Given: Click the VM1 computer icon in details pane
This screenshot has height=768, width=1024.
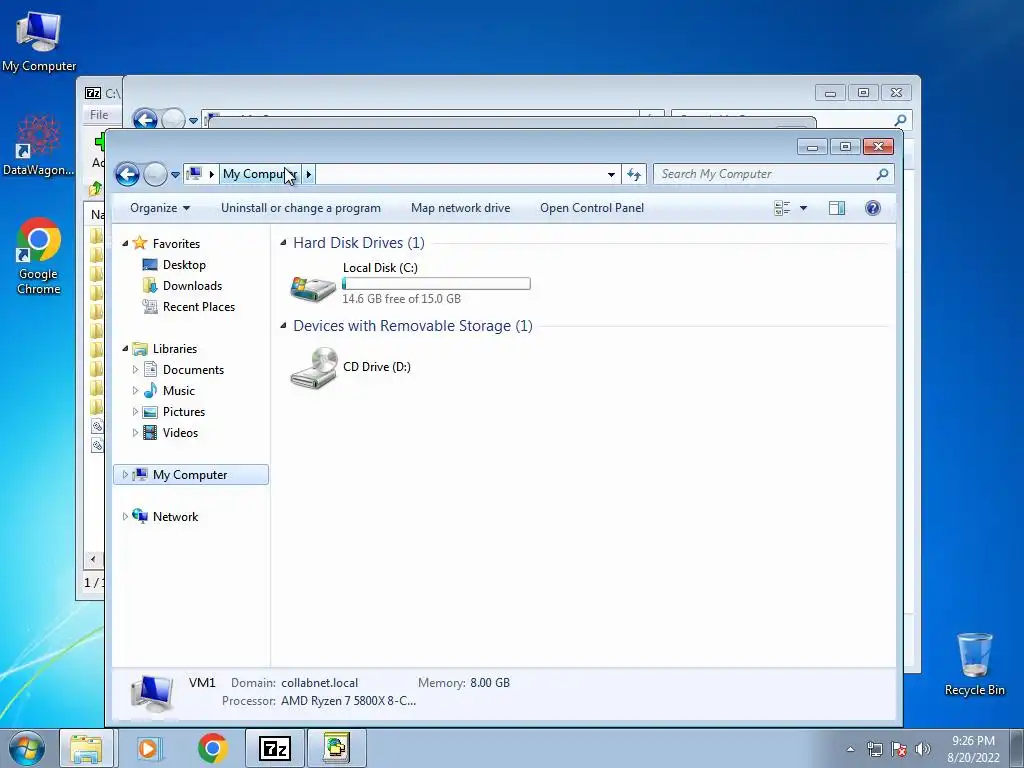Looking at the screenshot, I should (152, 693).
